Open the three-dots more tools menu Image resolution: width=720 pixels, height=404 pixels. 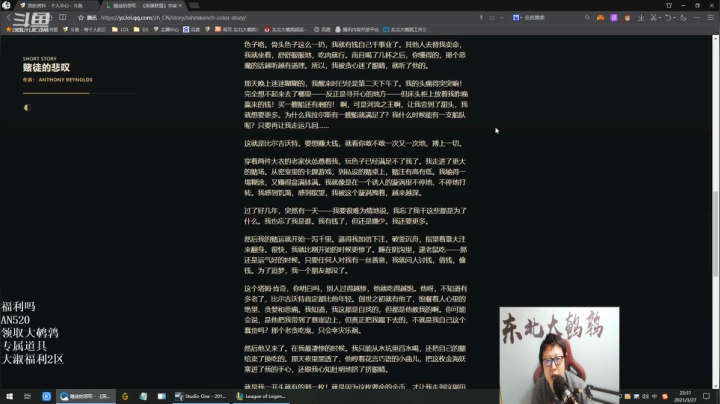coord(697,17)
